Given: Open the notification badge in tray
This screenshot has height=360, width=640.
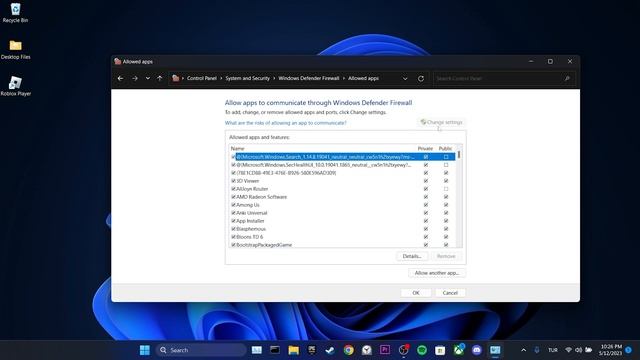Looking at the screenshot, I should pyautogui.click(x=629, y=350).
